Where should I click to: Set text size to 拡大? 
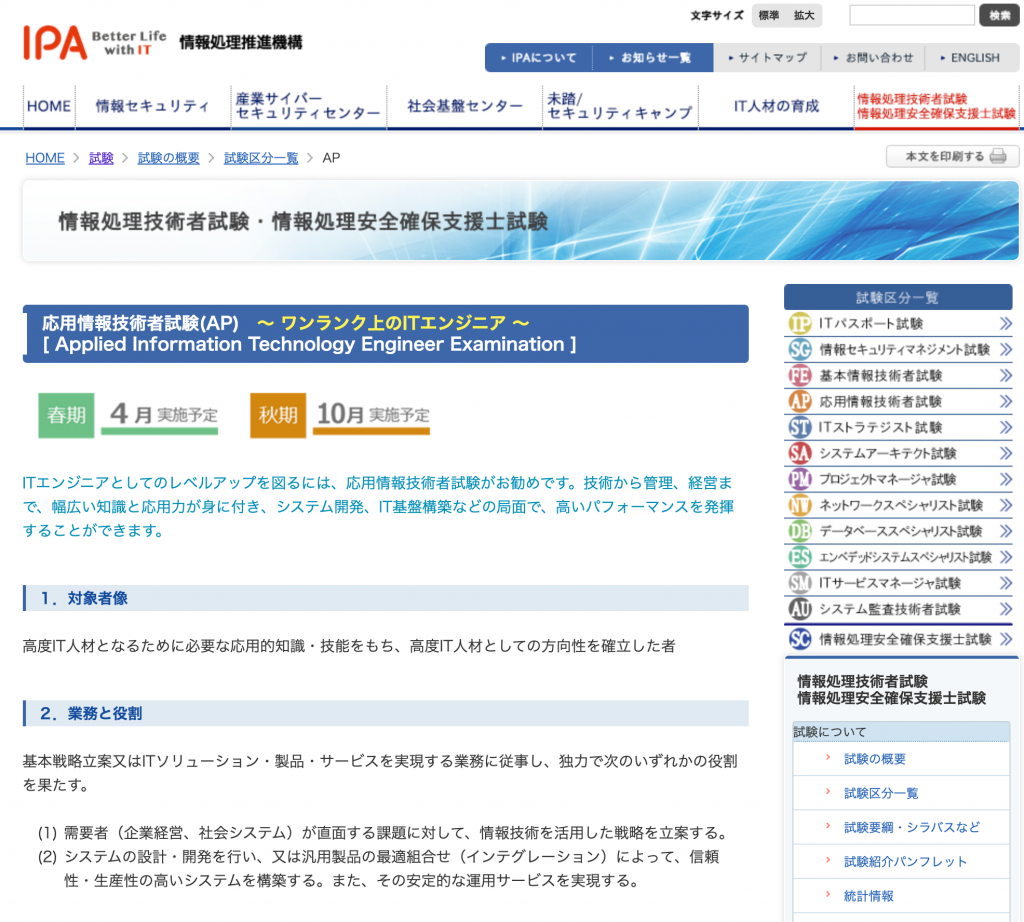pyautogui.click(x=804, y=15)
